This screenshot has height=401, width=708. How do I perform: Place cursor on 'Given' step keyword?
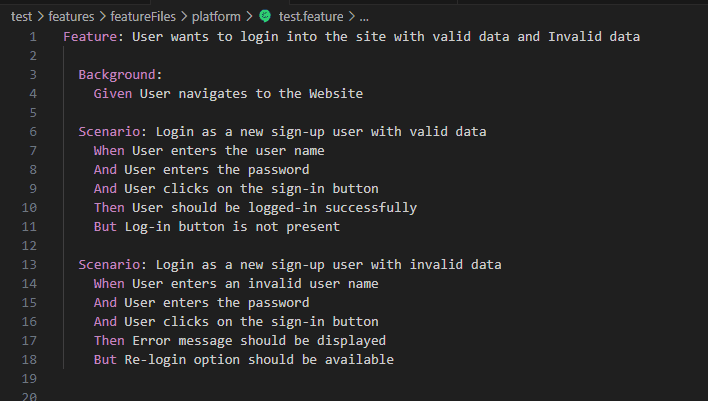(x=113, y=93)
